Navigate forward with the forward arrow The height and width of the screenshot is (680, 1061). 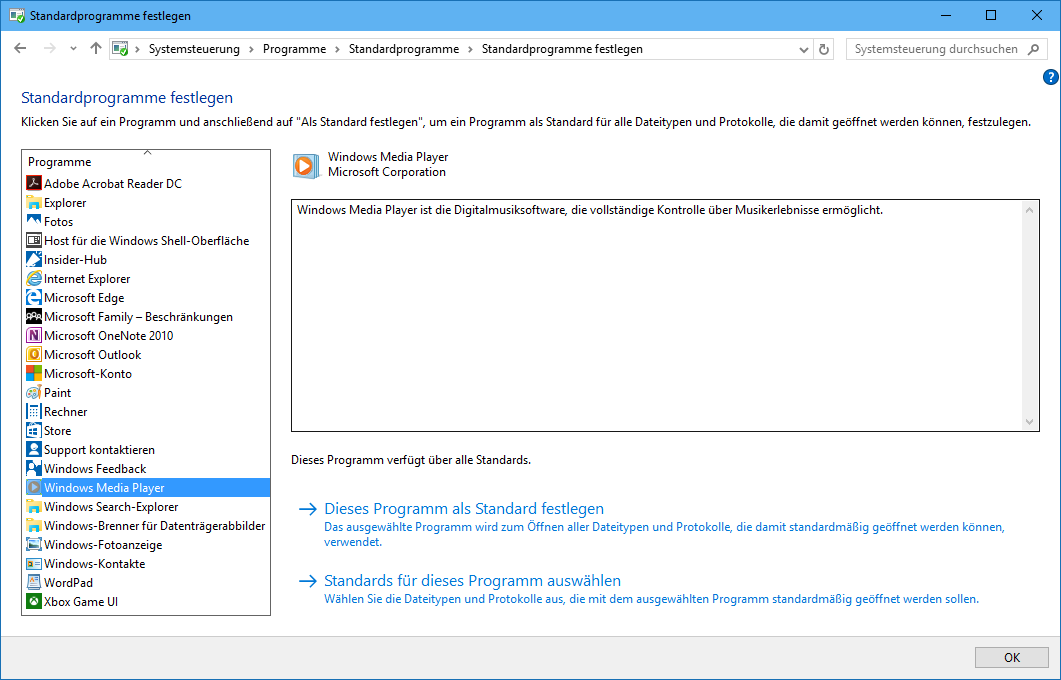coord(49,49)
